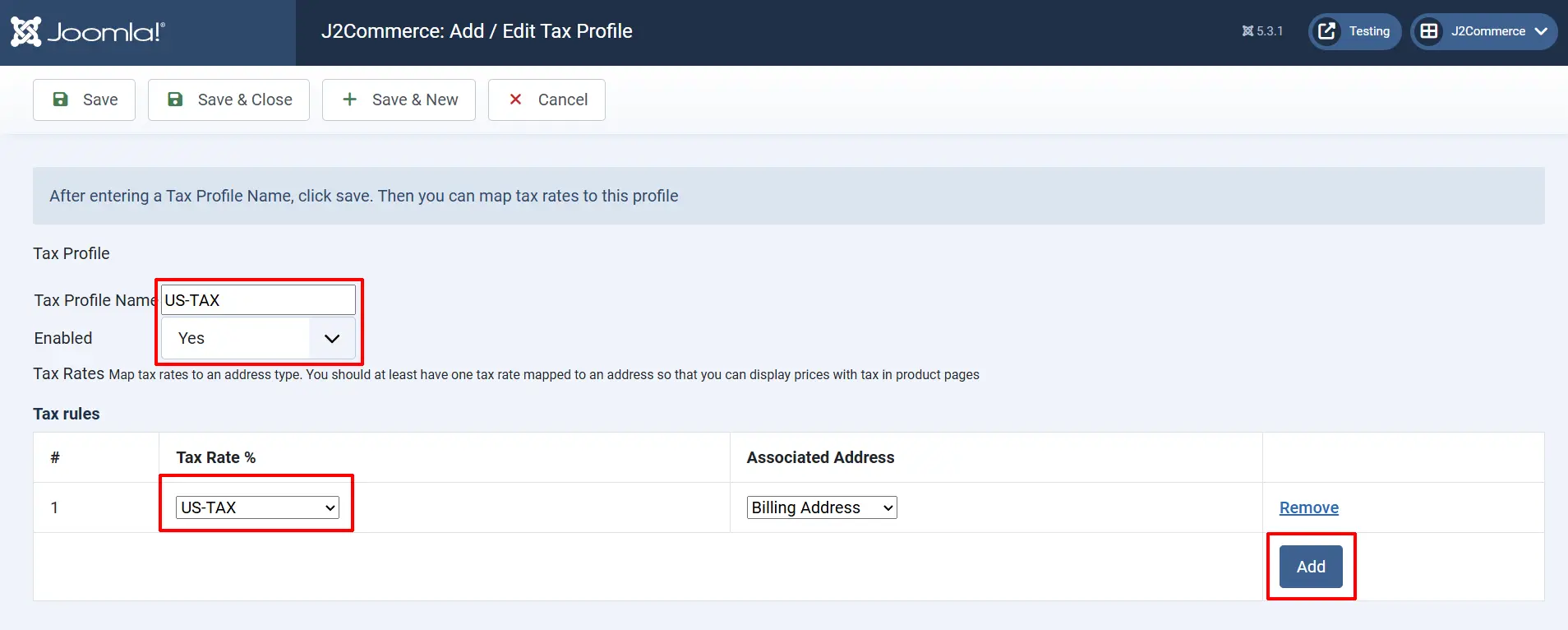Expand the J2Commerce header dropdown menu

[x=1484, y=31]
